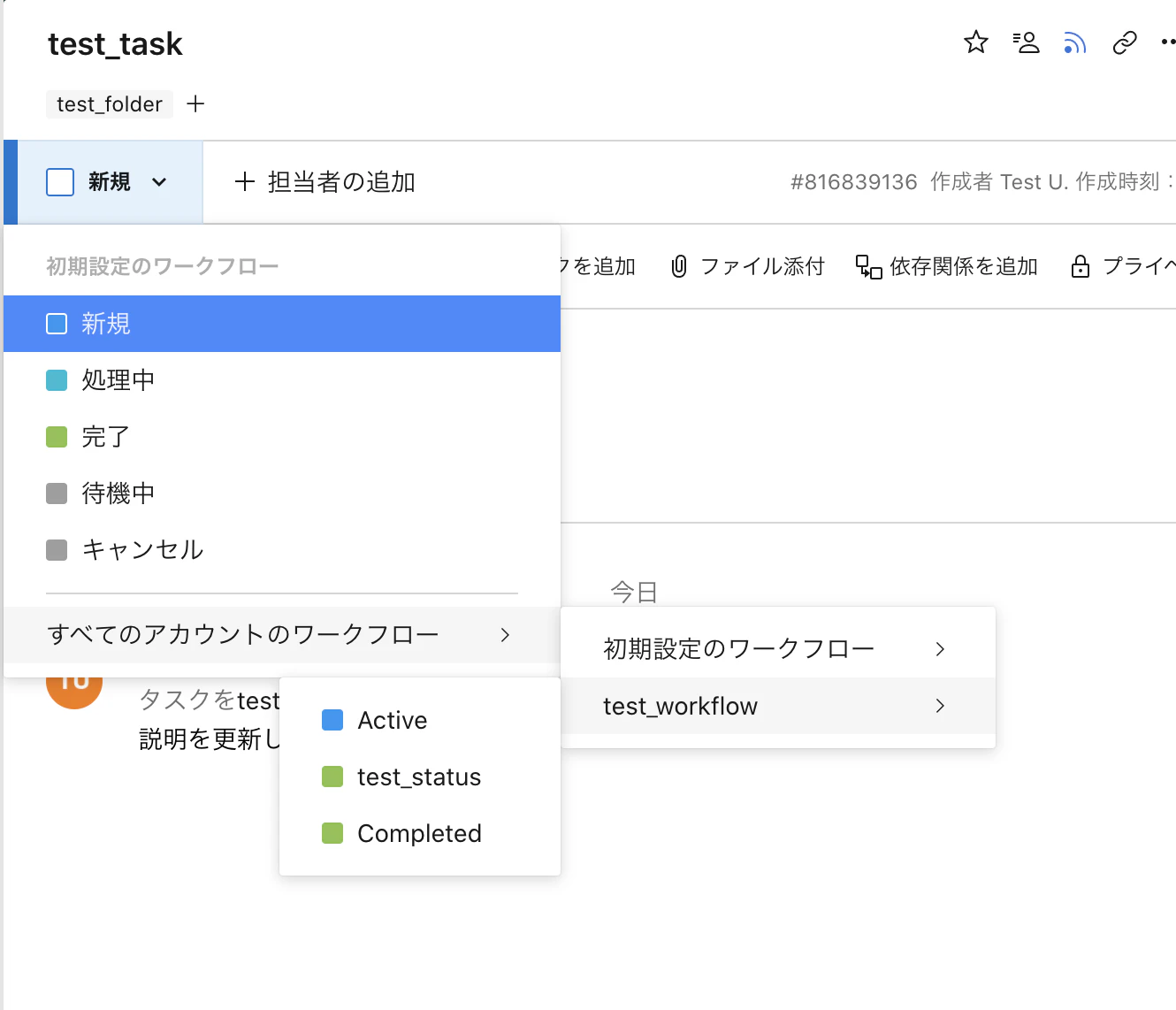Screen dimensions: 1176x1010
Task: Choose the Completed status
Action: (420, 833)
